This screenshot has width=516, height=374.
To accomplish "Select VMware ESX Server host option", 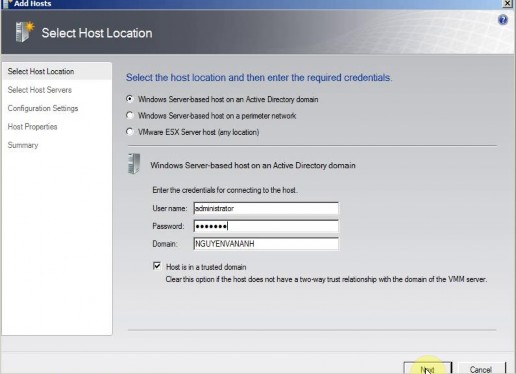I will [x=130, y=132].
